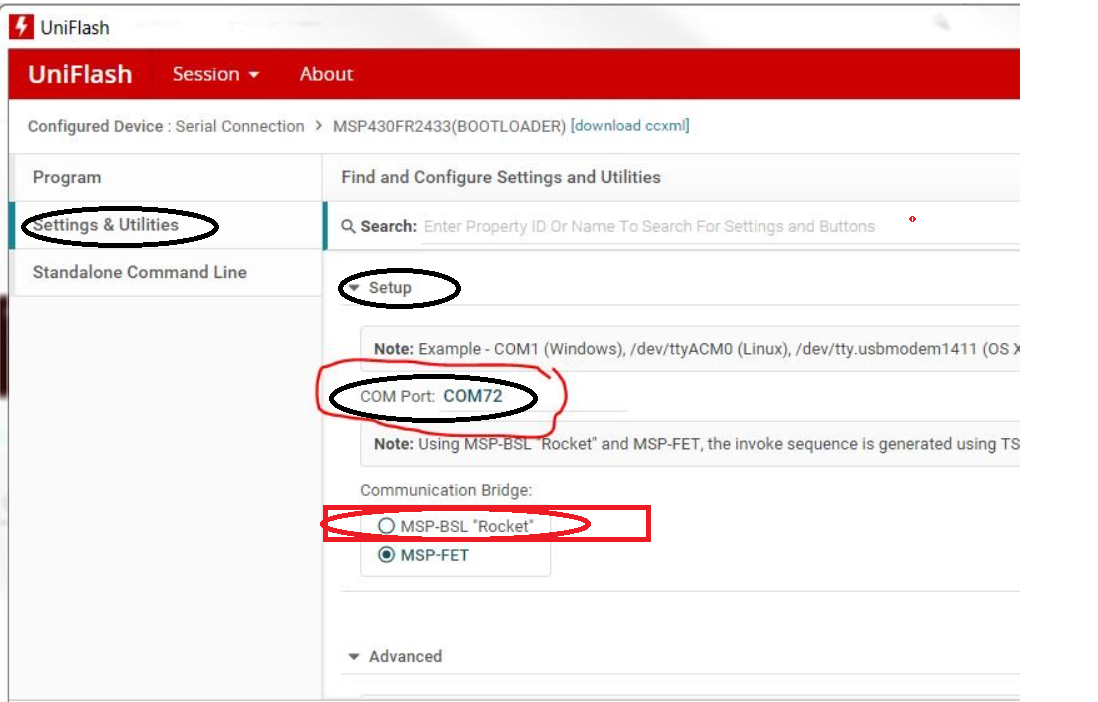The image size is (1098, 702).
Task: Click the MSP430FR2433(BOOTLOADER) device text
Action: point(450,126)
